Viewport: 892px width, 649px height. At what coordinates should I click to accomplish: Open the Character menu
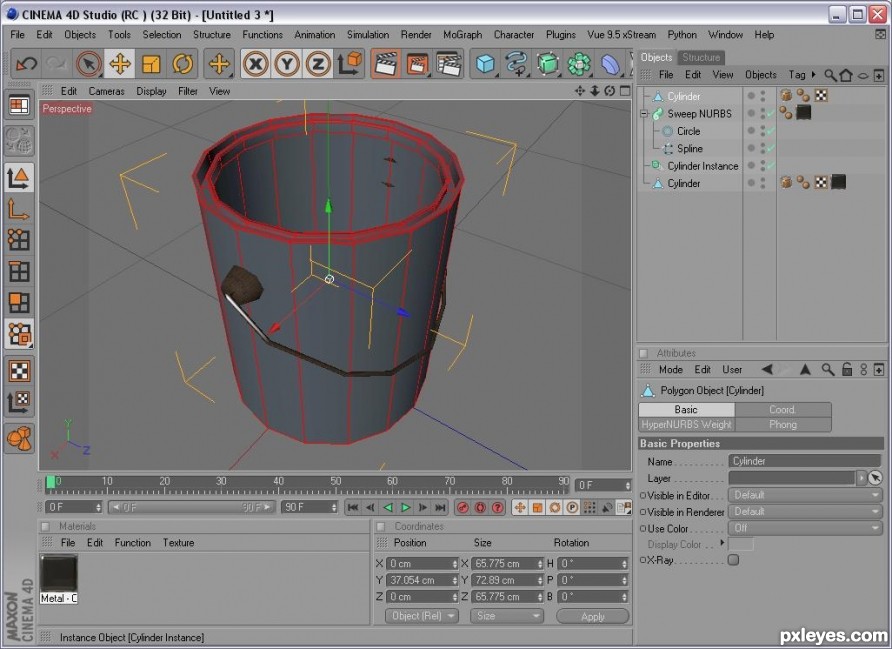[x=514, y=34]
